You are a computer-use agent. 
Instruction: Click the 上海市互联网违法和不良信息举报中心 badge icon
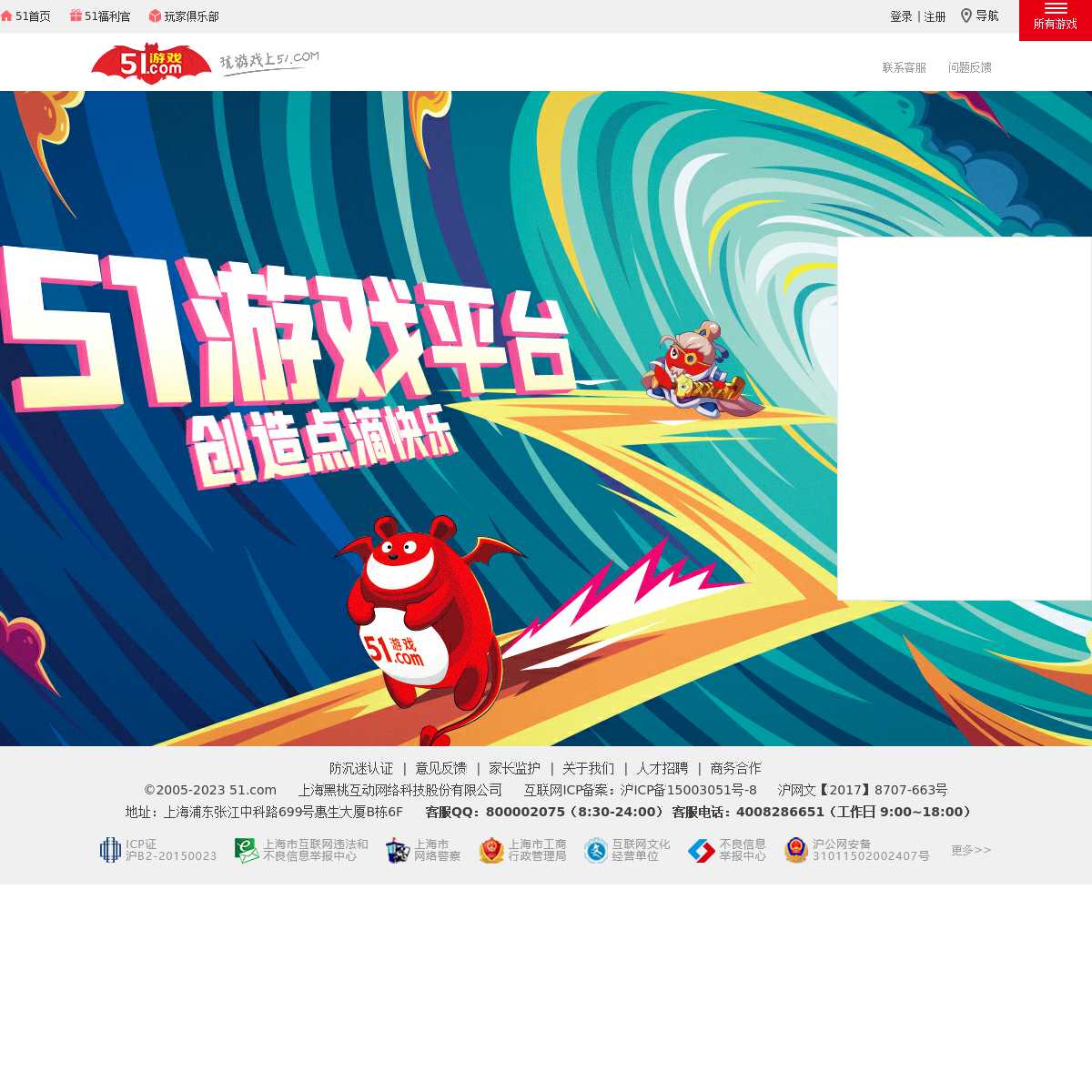click(247, 850)
